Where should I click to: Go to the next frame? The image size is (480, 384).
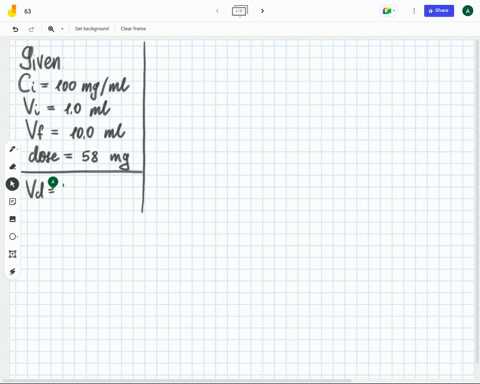click(x=262, y=11)
